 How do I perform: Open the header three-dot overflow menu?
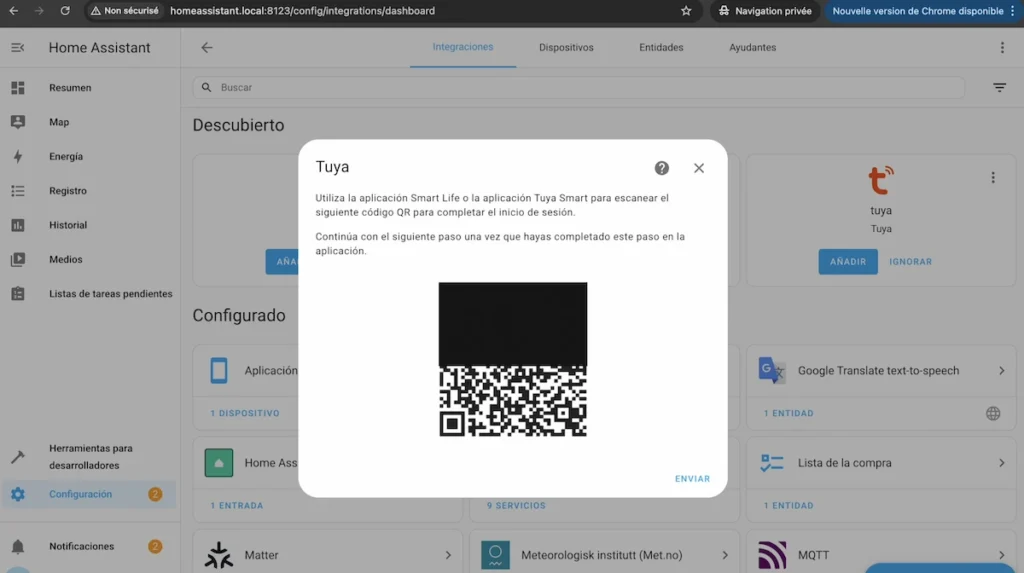point(1002,48)
